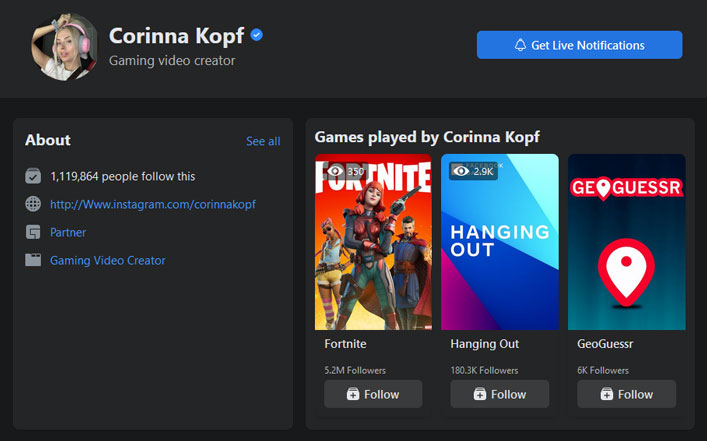
Task: Click the Get Live Notifications button
Action: point(579,45)
